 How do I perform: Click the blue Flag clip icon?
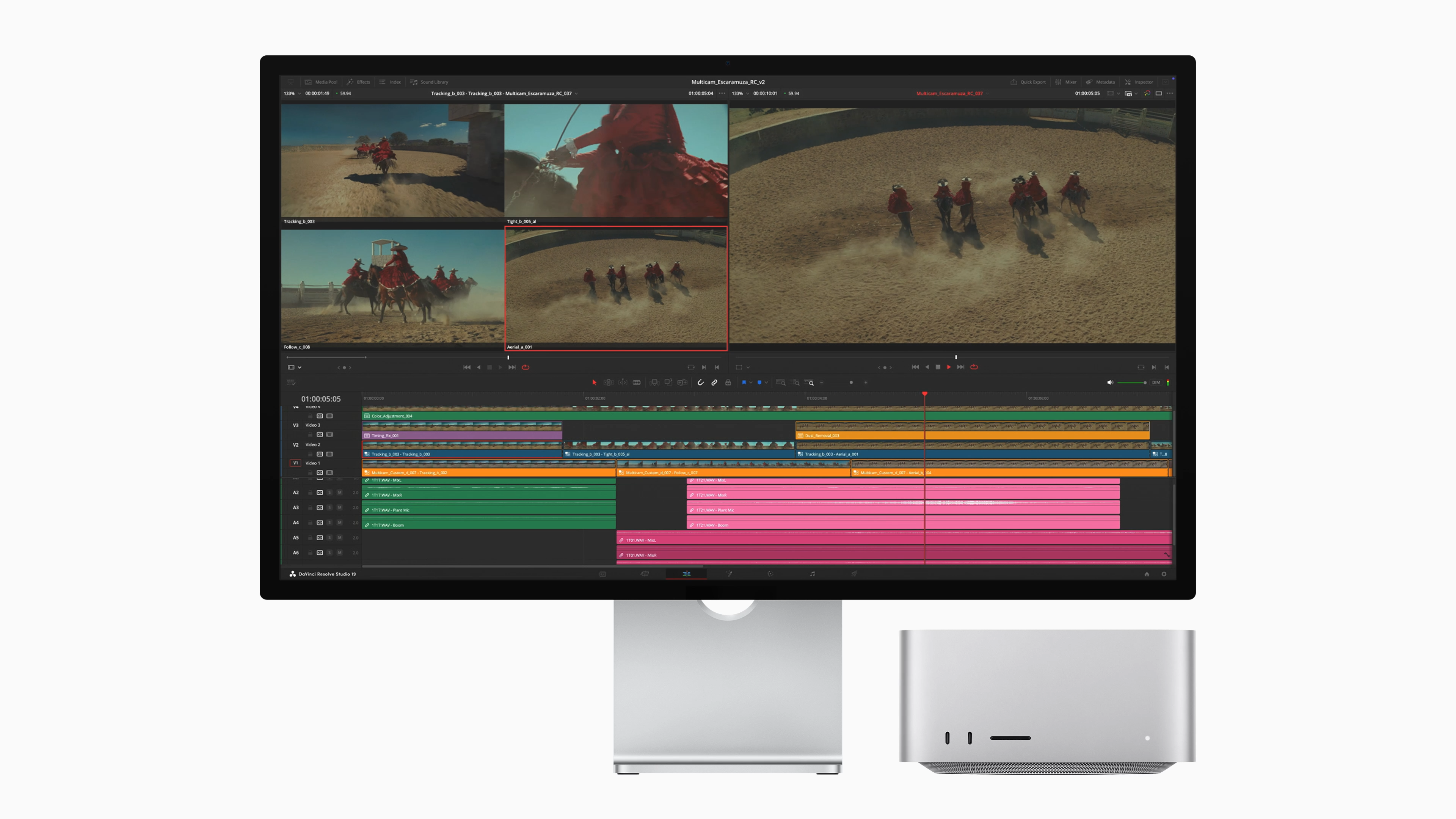click(x=744, y=383)
